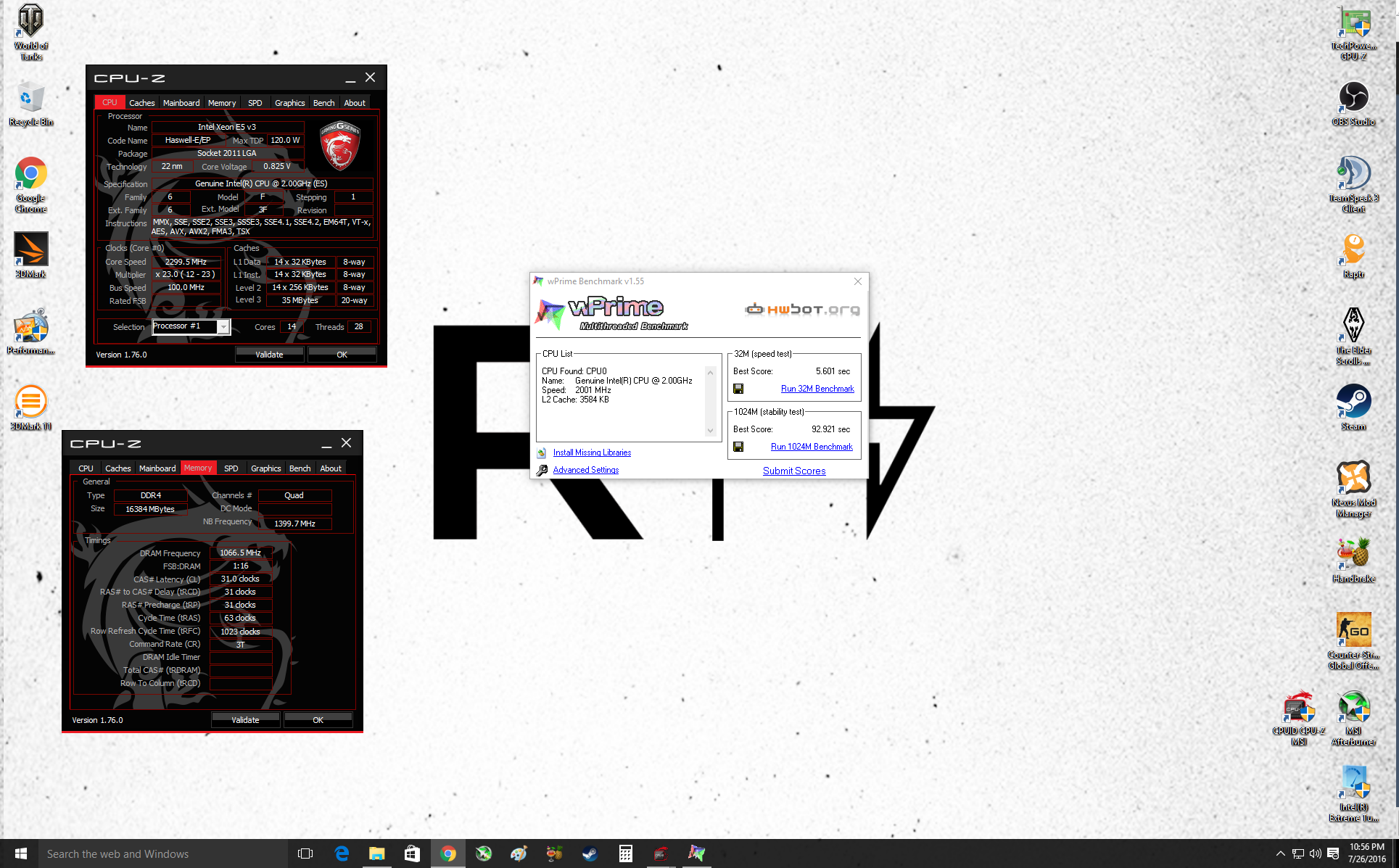Click the save icon for 1024M score
The image size is (1399, 868).
[738, 447]
